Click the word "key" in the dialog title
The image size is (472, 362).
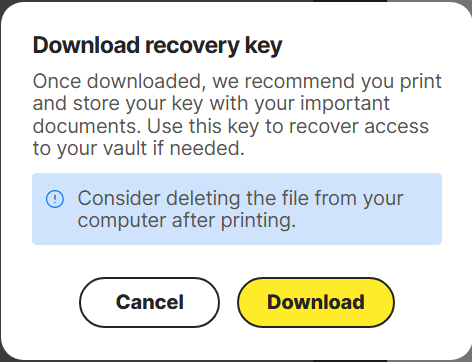coord(263,45)
